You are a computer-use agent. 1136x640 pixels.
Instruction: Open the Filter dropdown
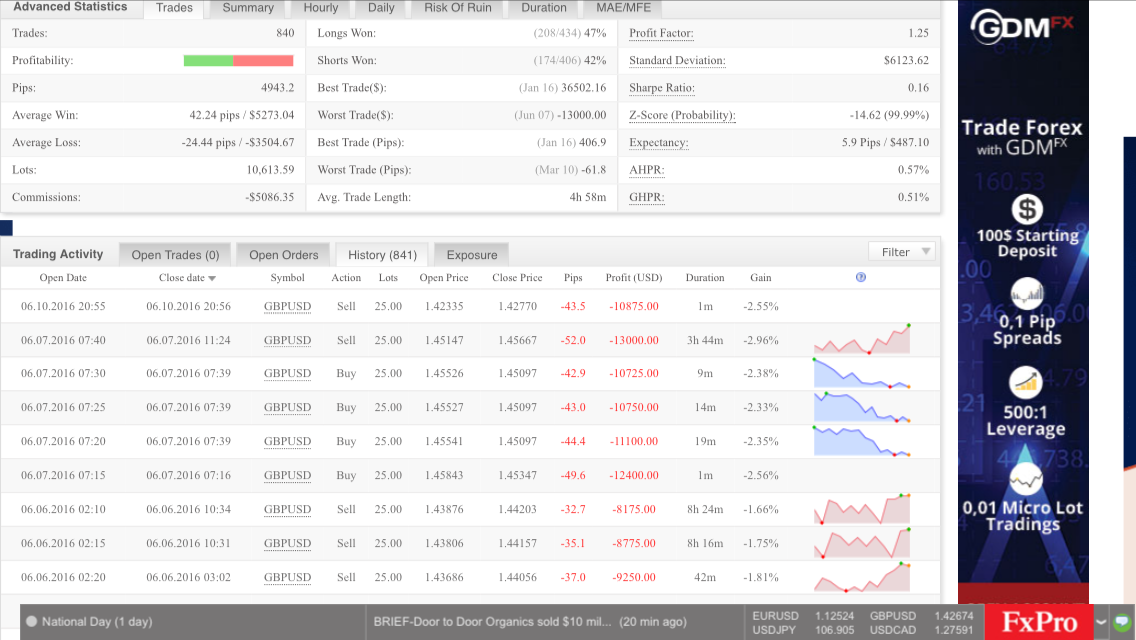click(x=902, y=252)
